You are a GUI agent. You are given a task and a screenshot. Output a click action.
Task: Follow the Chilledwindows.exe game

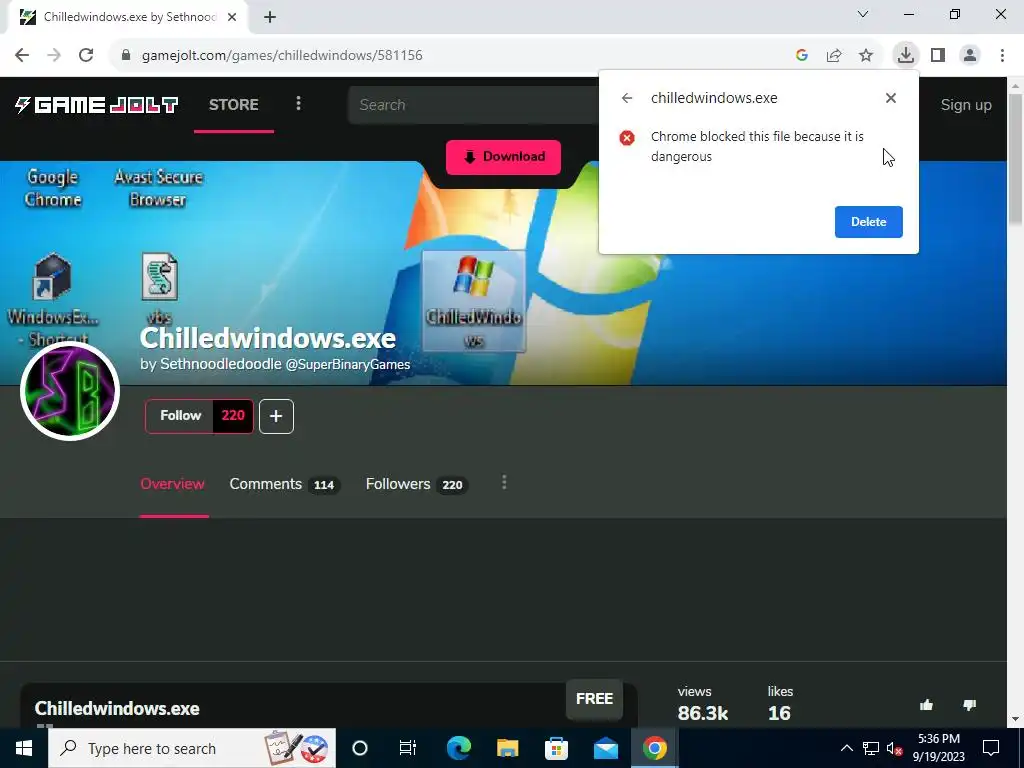click(180, 416)
